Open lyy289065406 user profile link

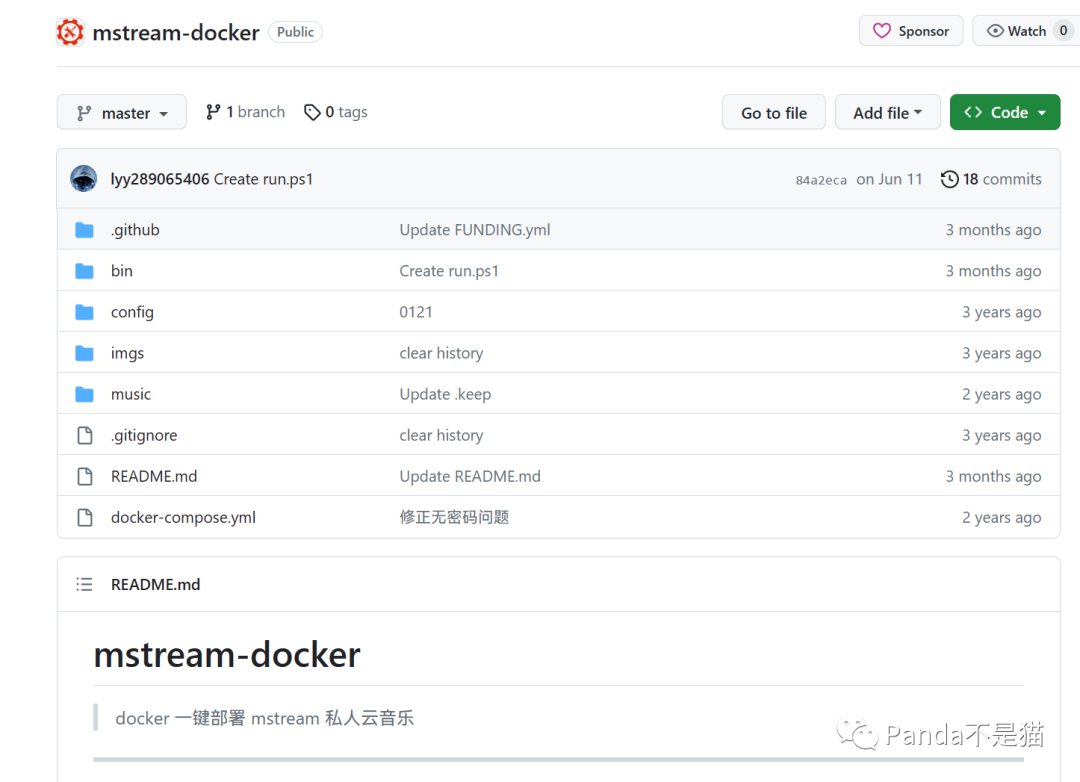tap(160, 179)
